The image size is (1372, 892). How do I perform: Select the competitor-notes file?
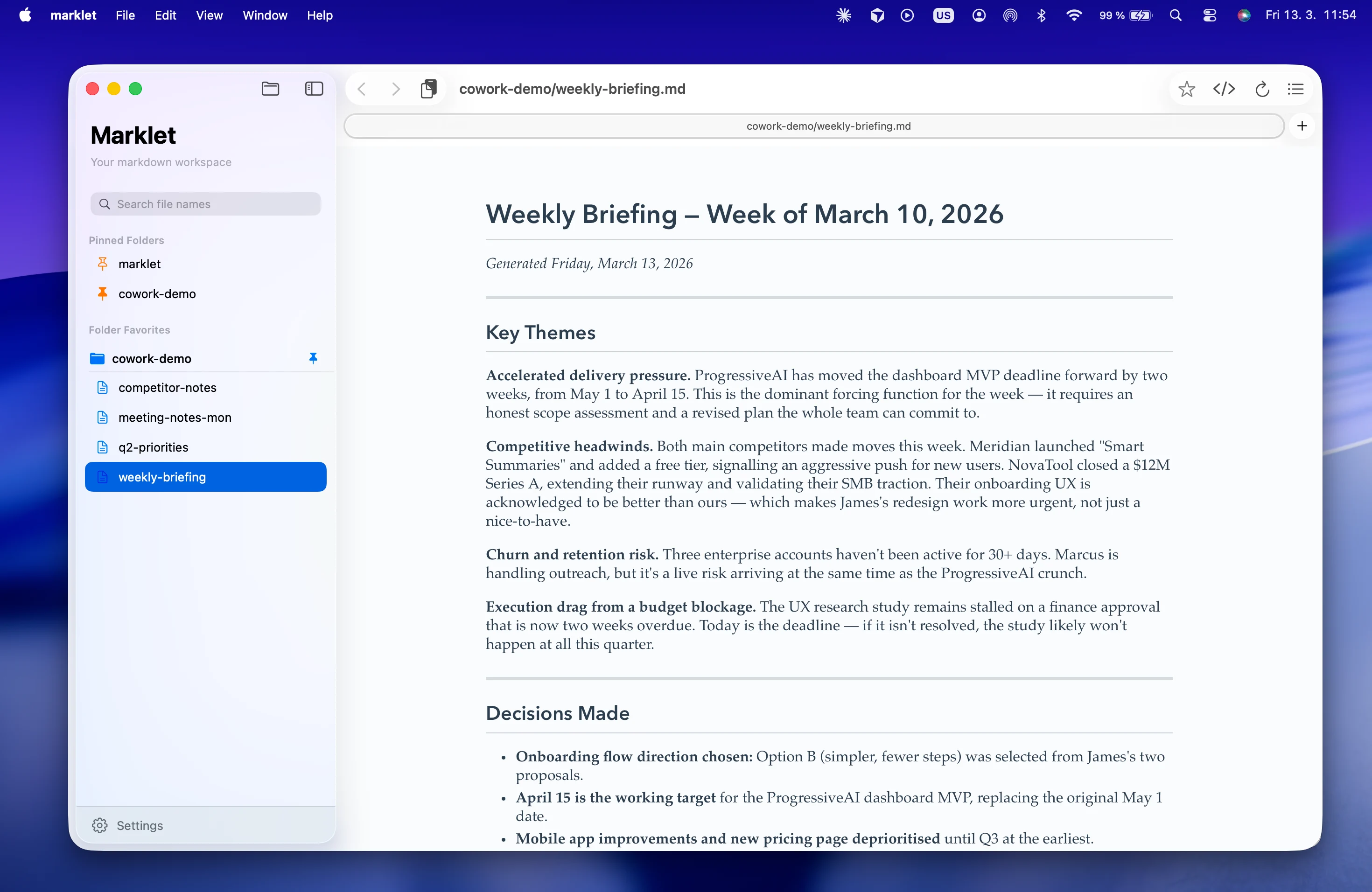[x=167, y=388]
